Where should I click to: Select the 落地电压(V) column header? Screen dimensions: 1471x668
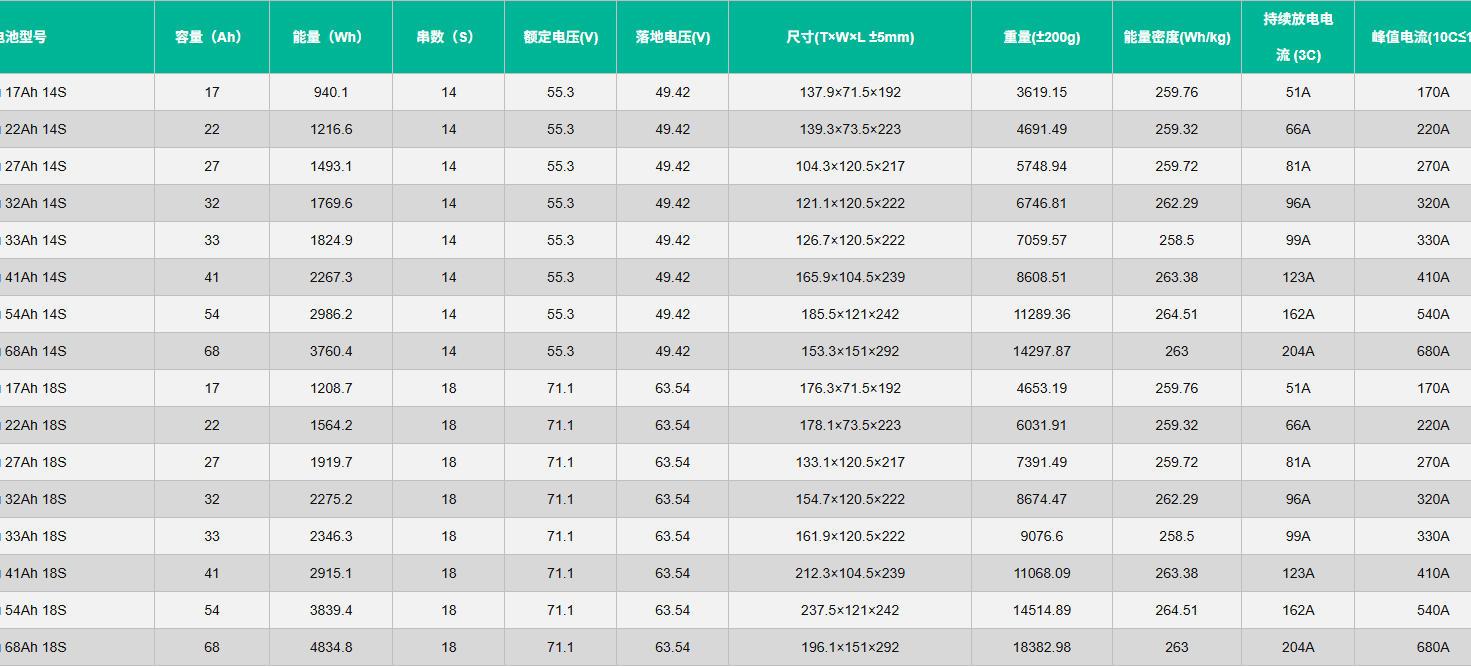click(672, 37)
